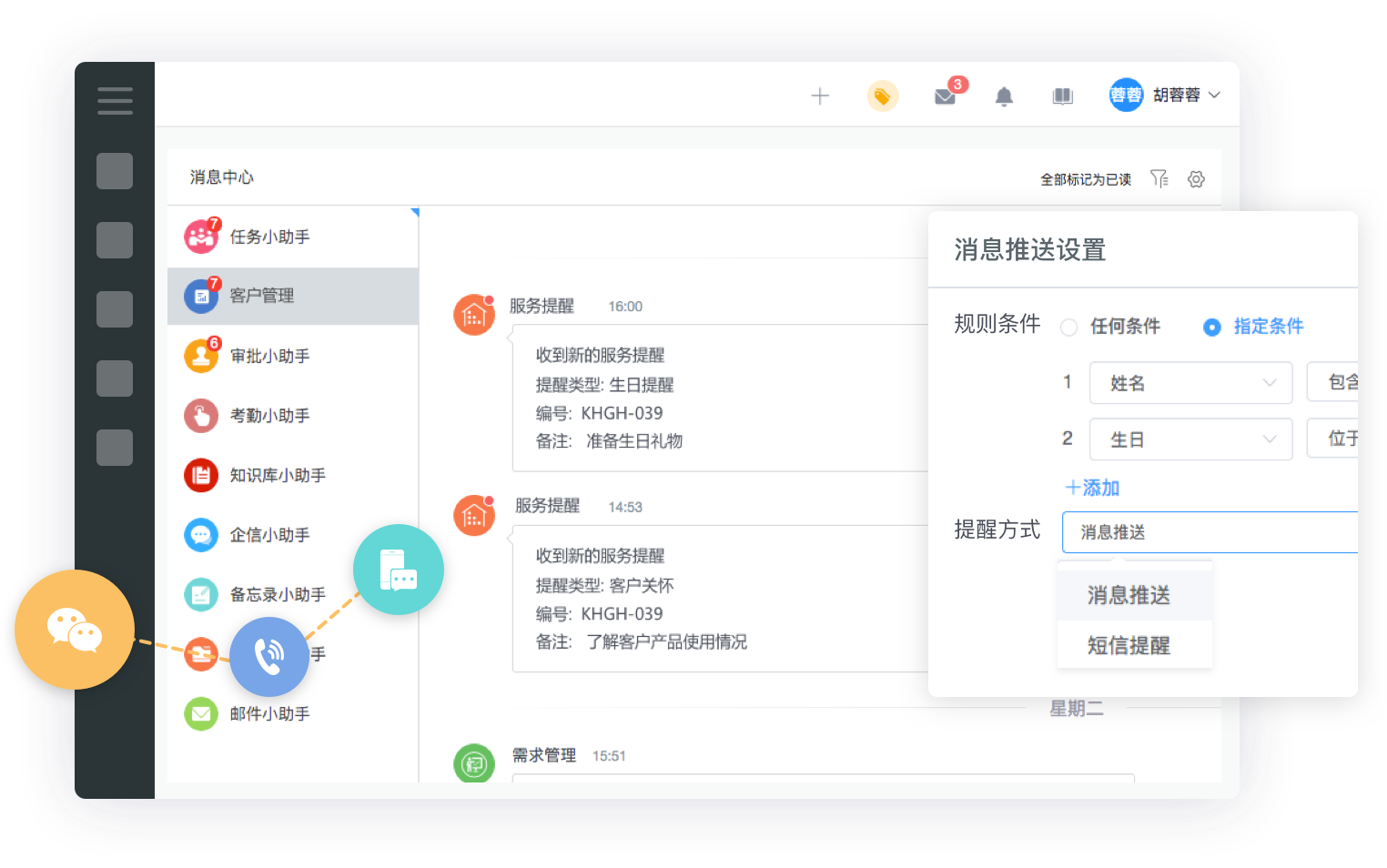The width and height of the screenshot is (1387, 868).
Task: Click 添加 to add a new condition
Action: tap(1090, 488)
